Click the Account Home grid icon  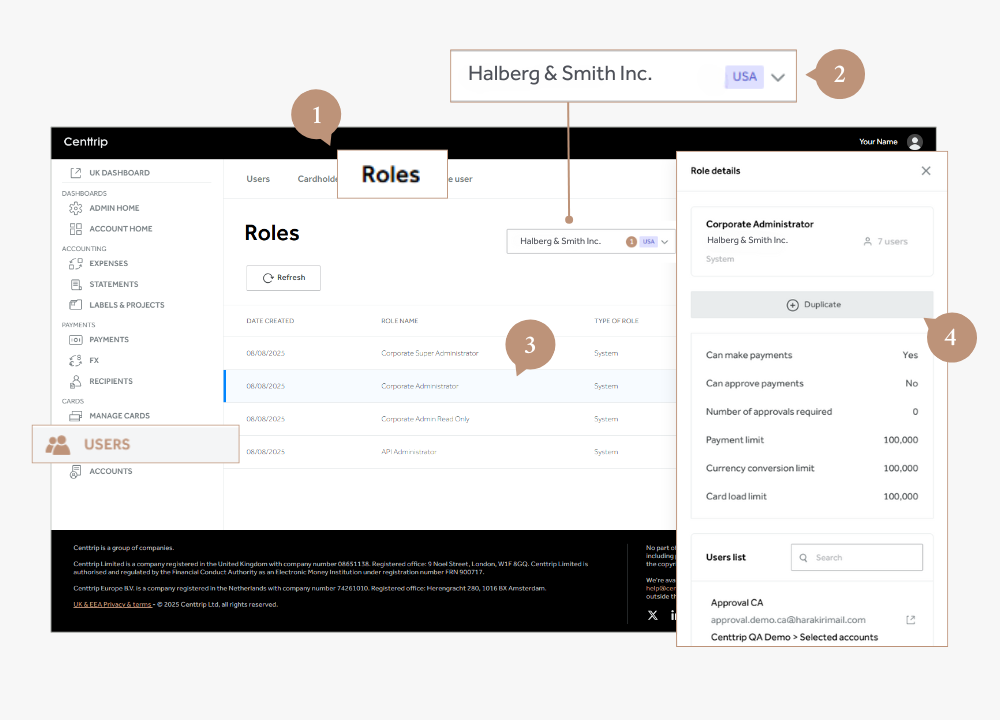coord(75,229)
